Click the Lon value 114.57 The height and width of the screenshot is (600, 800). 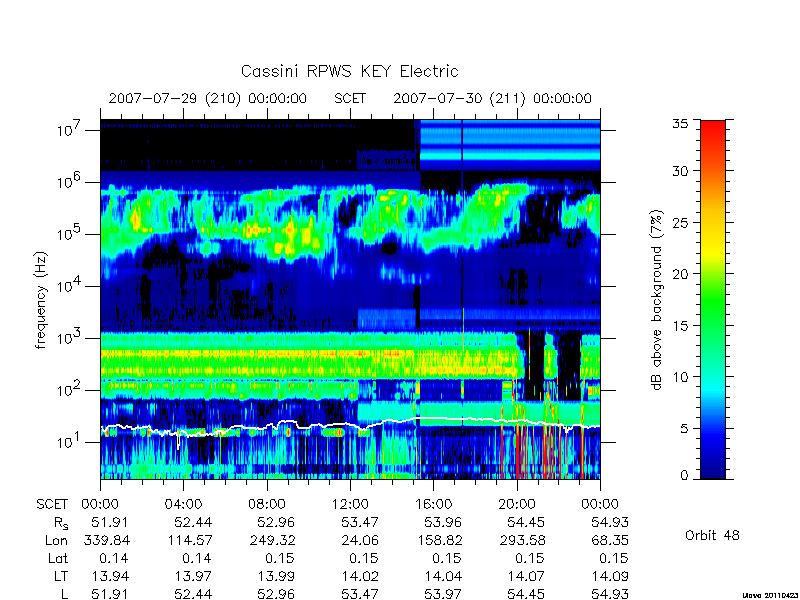(188, 540)
